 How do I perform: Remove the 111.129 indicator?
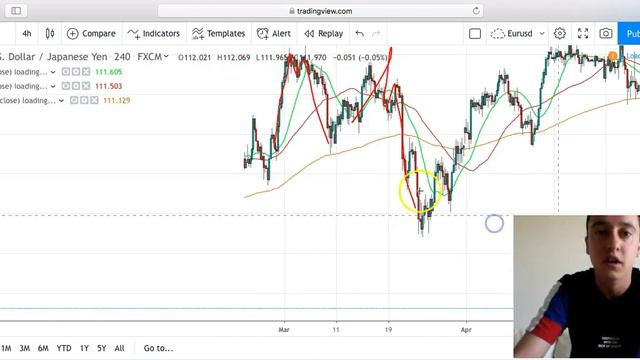click(x=94, y=100)
